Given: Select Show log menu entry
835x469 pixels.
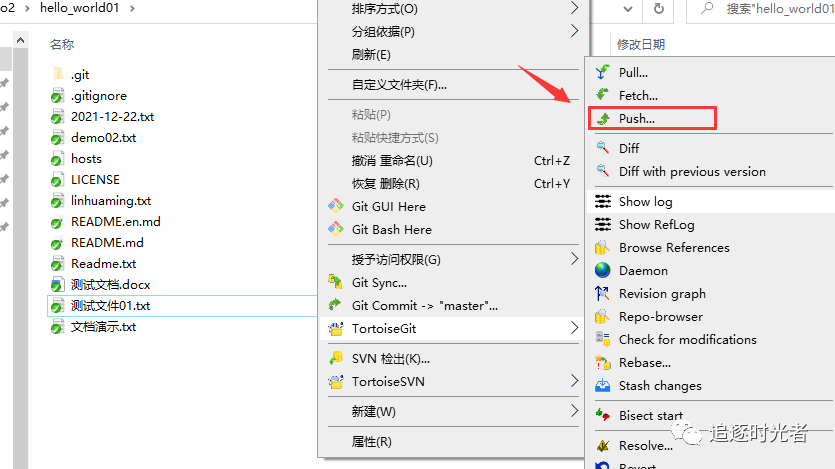Looking at the screenshot, I should coord(711,202).
